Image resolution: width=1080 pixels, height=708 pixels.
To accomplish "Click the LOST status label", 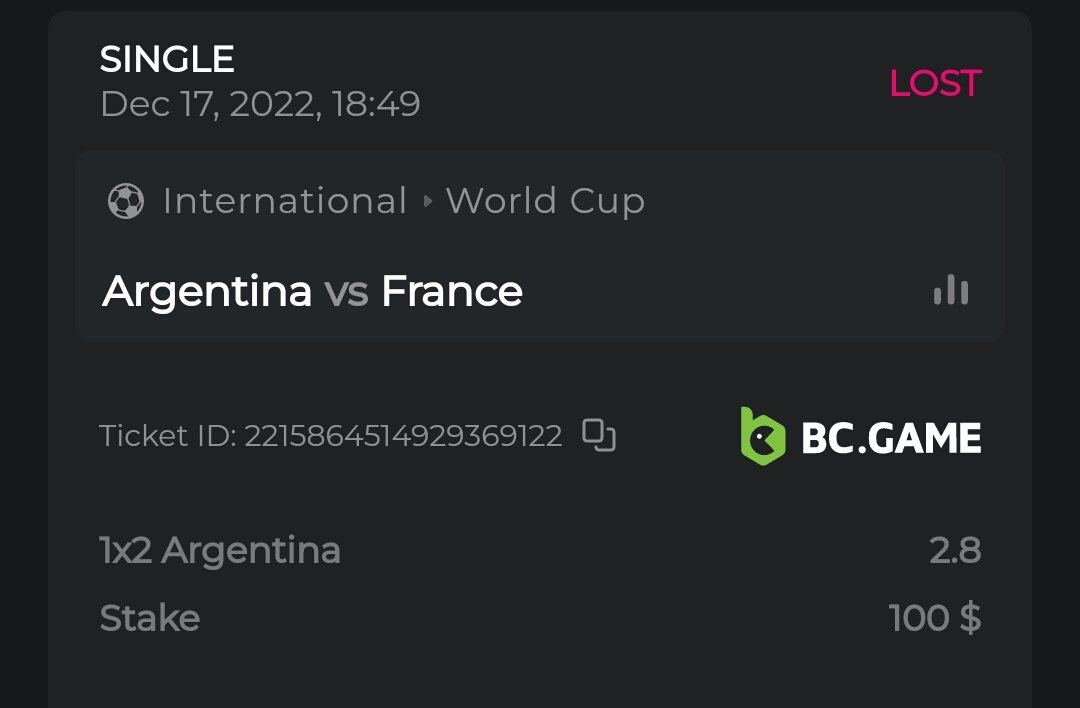I will click(x=935, y=84).
